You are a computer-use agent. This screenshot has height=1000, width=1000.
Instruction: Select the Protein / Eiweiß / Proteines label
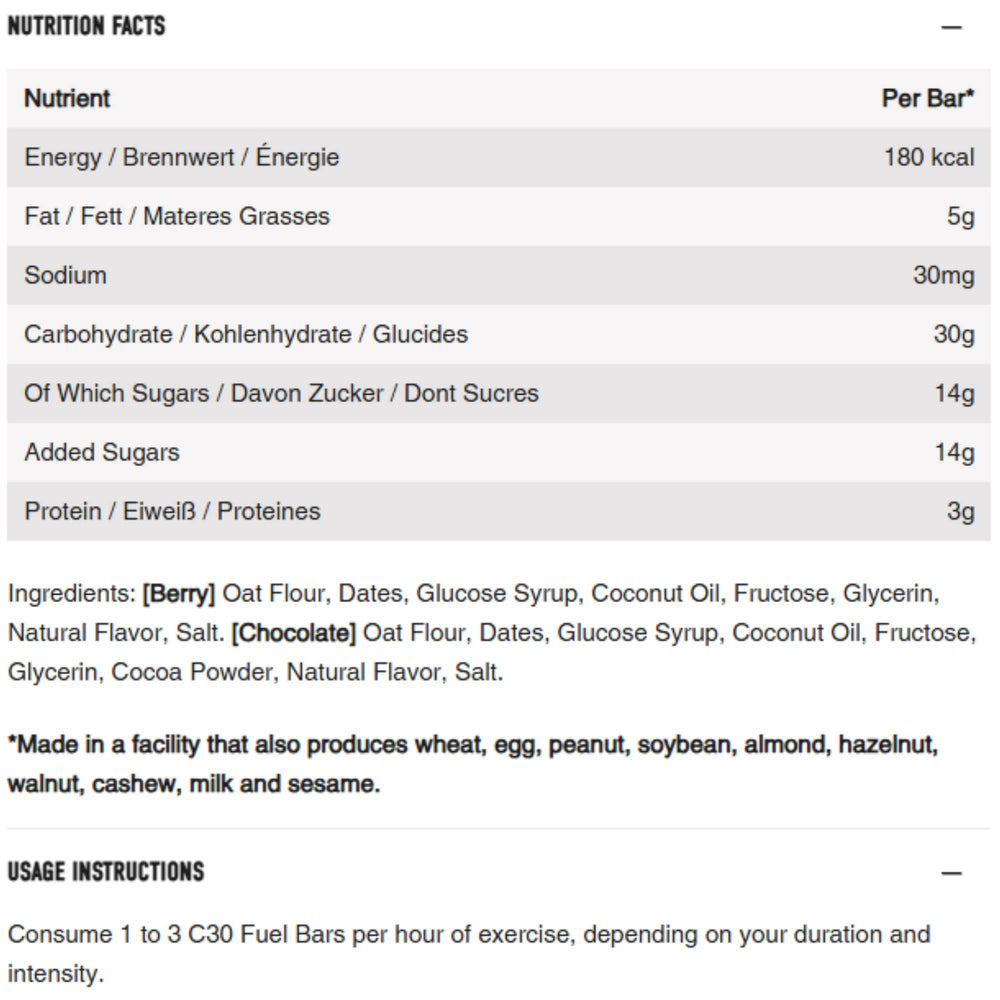tap(172, 511)
